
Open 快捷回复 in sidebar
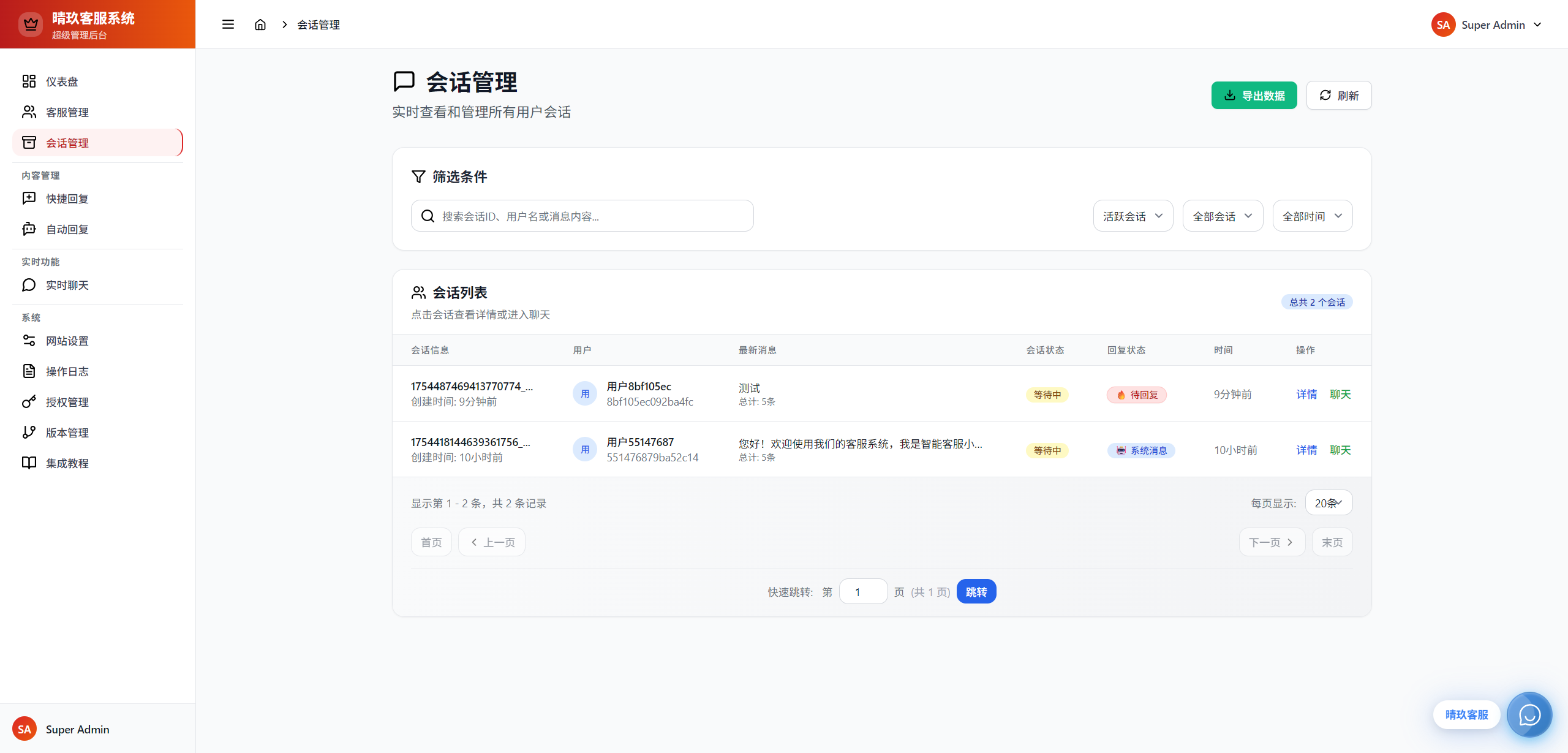[x=67, y=199]
